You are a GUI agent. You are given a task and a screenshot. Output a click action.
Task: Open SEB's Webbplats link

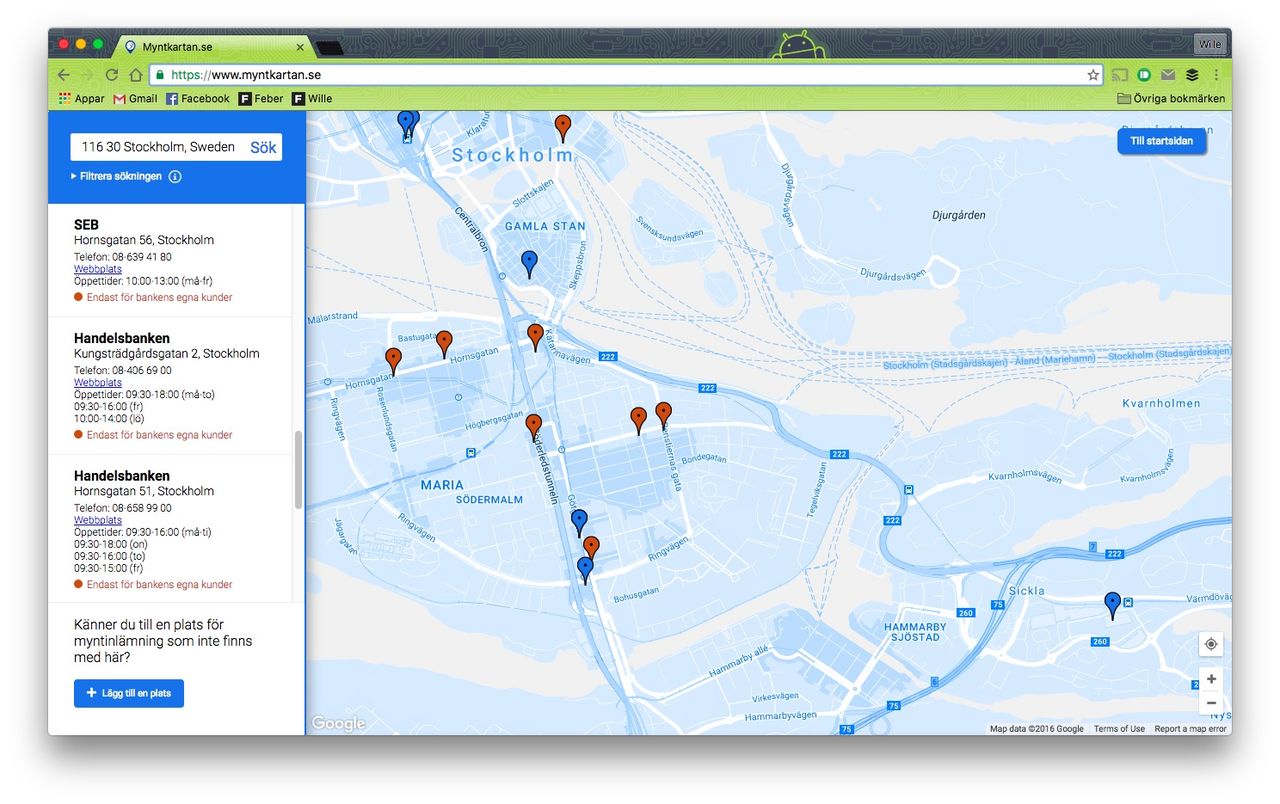[x=98, y=269]
